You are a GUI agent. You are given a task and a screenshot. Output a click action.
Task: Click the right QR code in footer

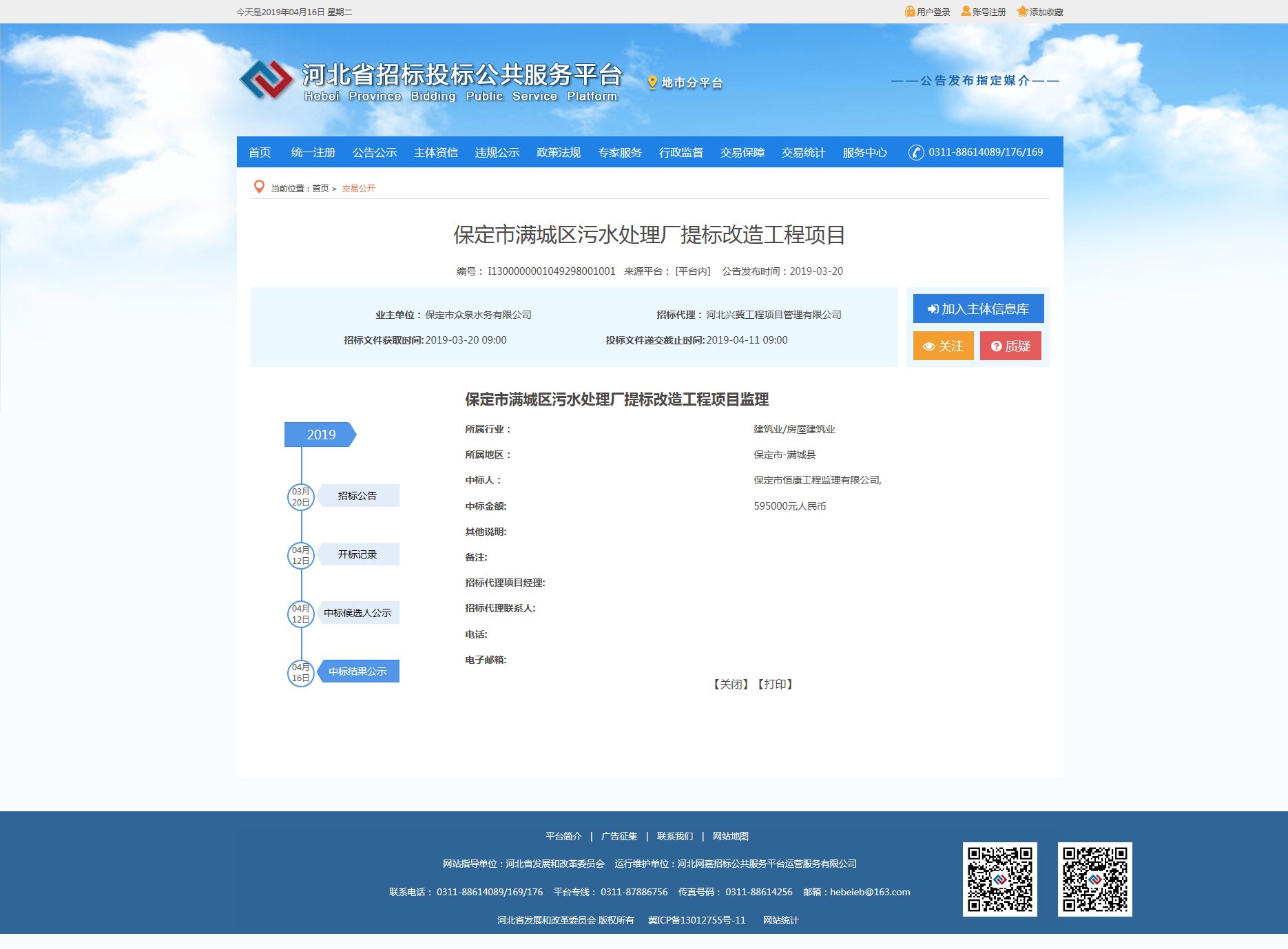(1094, 879)
